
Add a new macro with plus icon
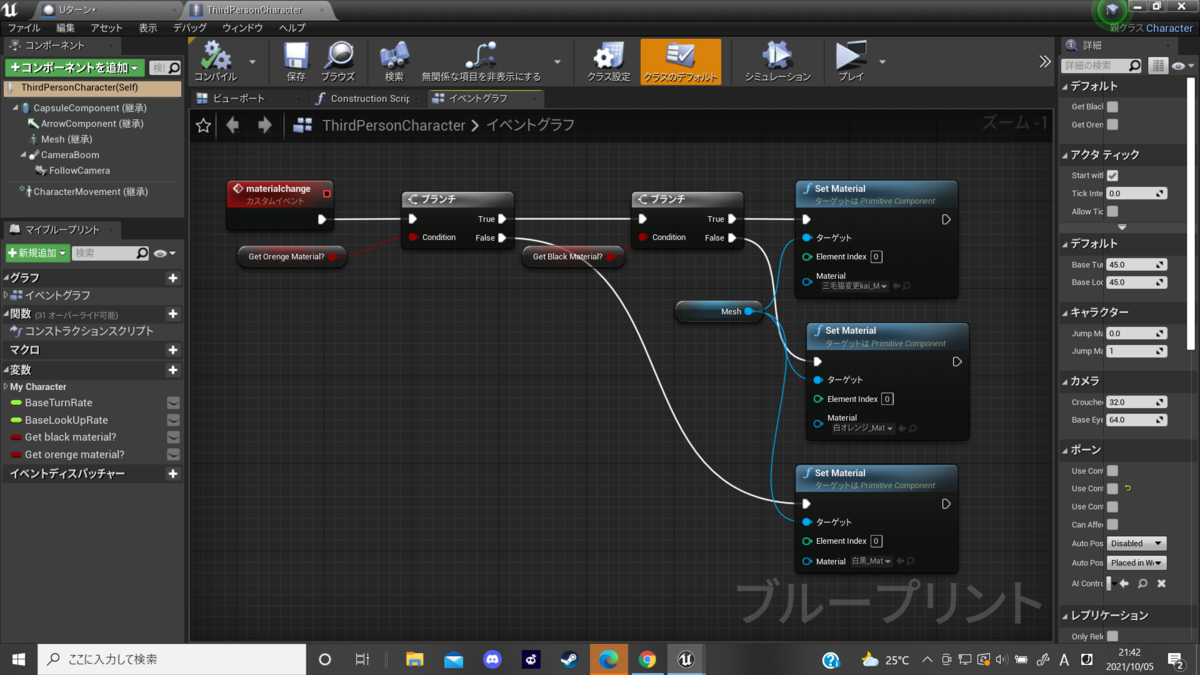(173, 350)
